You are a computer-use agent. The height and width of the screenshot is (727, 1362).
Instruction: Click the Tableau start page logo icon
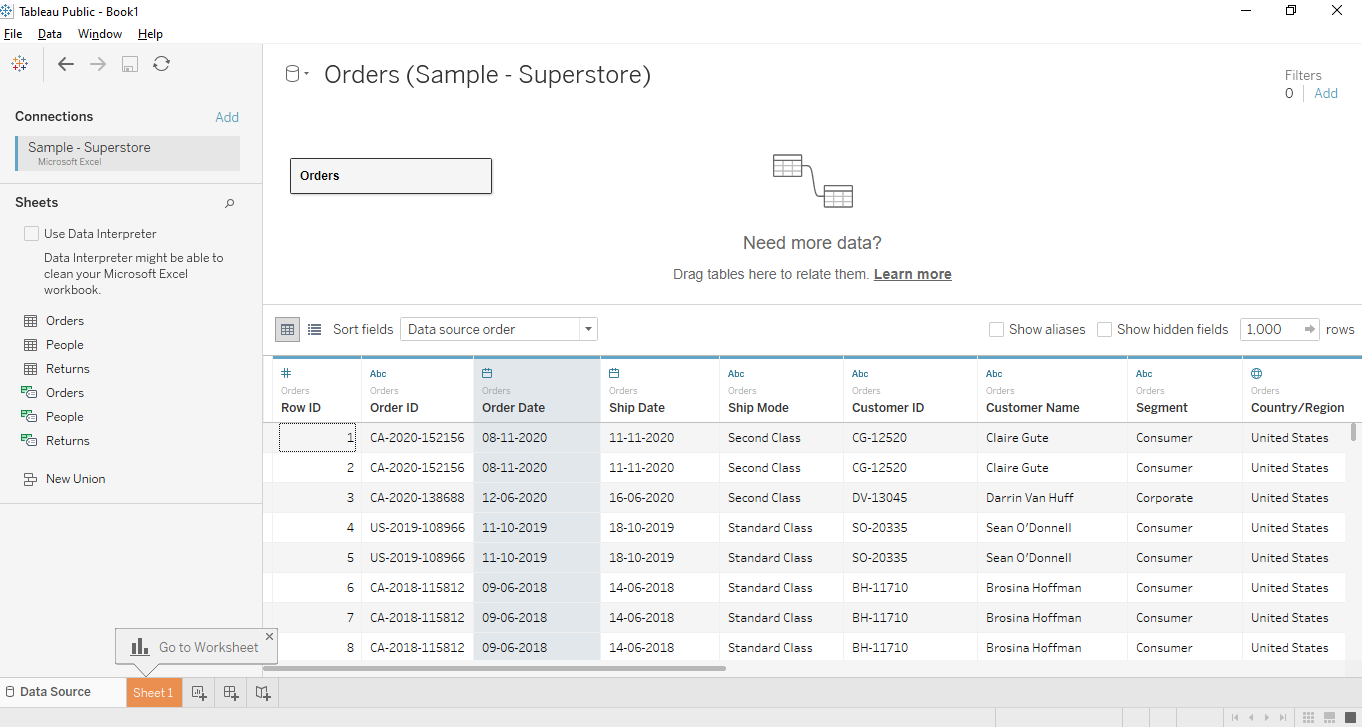(x=19, y=64)
